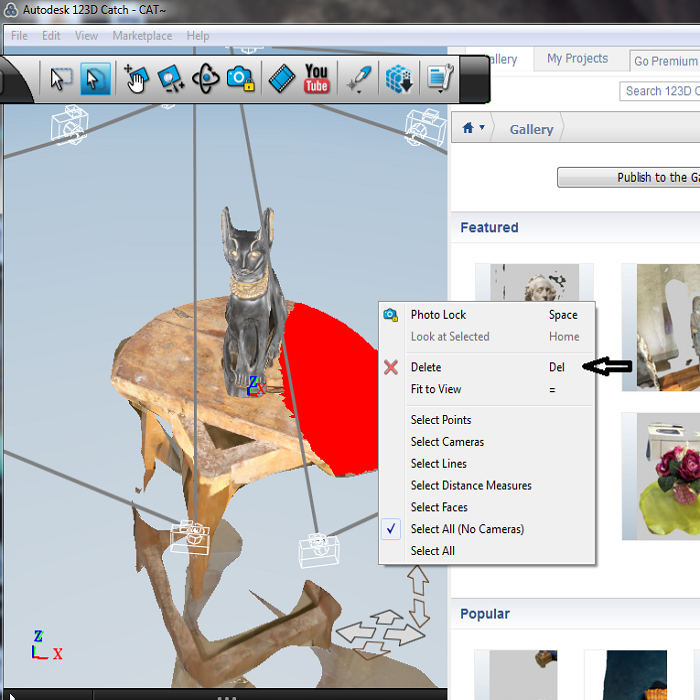The height and width of the screenshot is (700, 700).
Task: Choose Select All at menu bottom
Action: pyautogui.click(x=487, y=551)
